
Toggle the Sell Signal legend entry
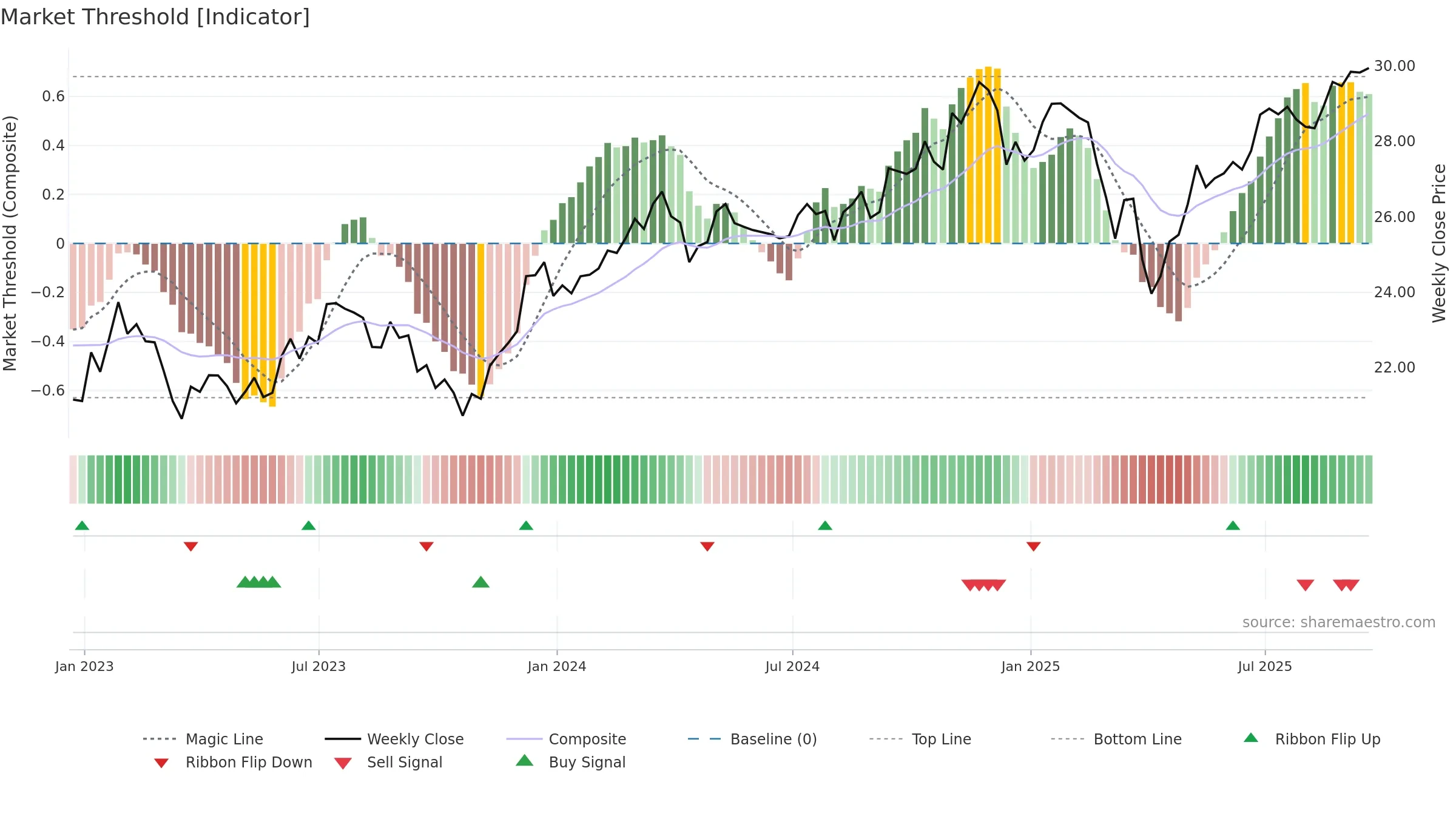pyautogui.click(x=388, y=762)
